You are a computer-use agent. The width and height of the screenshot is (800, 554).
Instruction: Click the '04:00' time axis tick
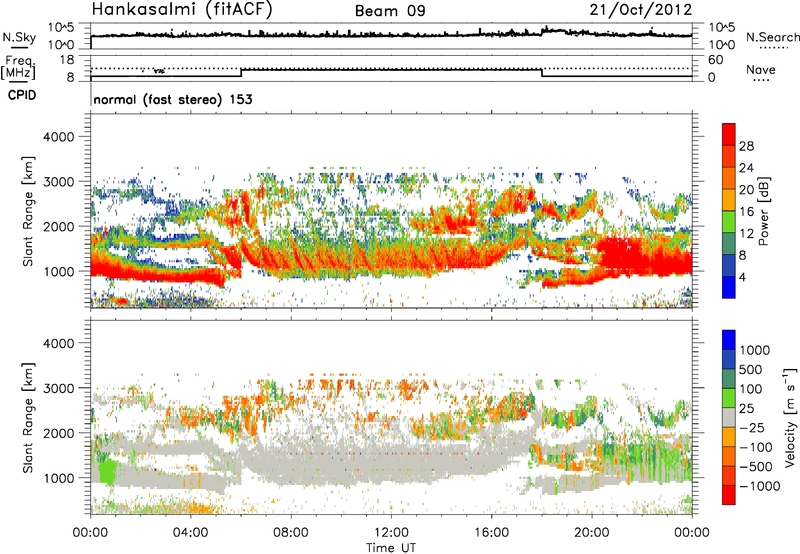tap(190, 533)
